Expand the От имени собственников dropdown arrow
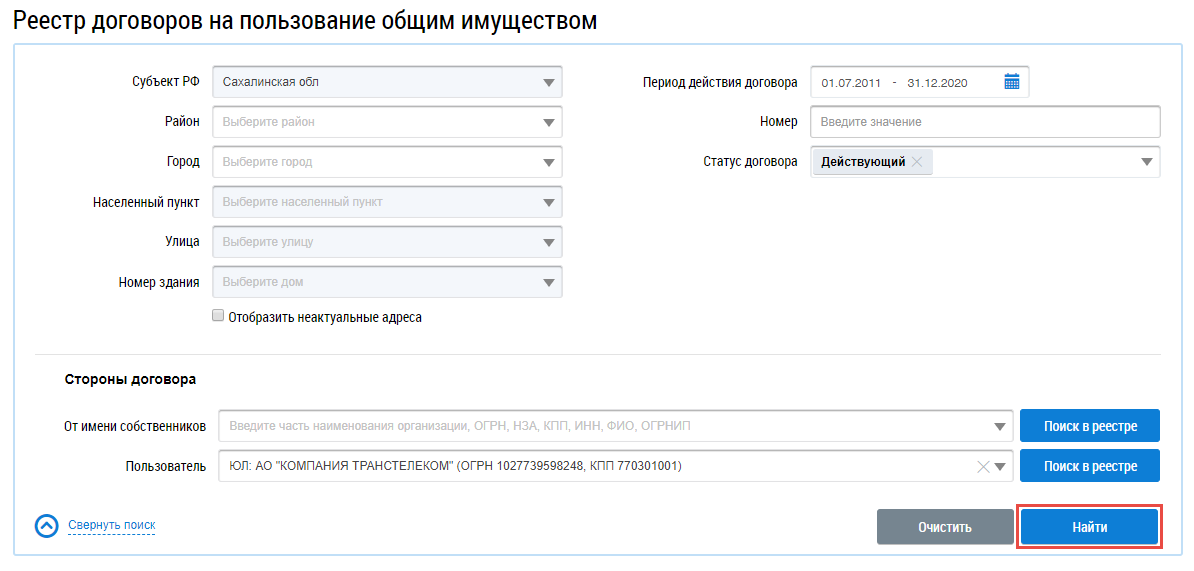 click(1000, 427)
